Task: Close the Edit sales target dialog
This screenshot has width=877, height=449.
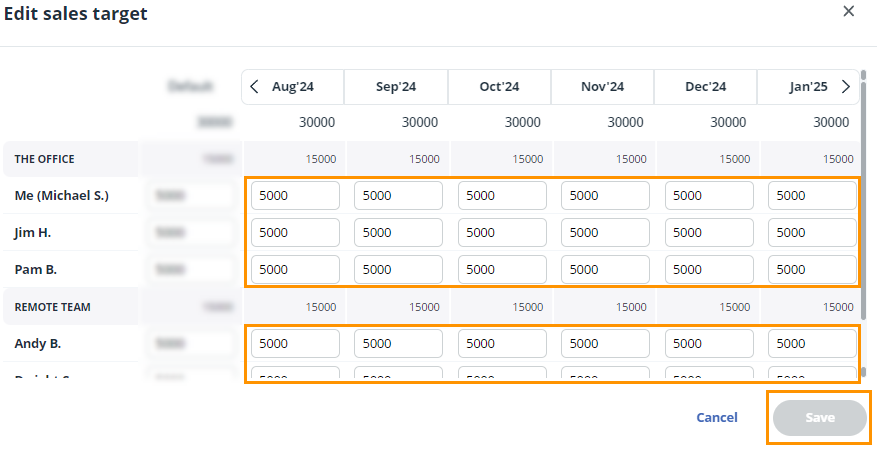Action: pos(848,11)
